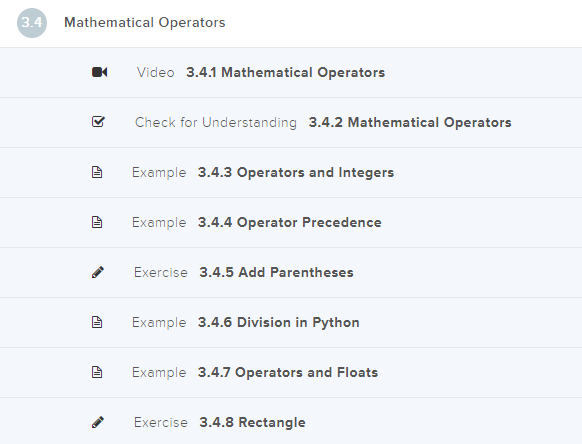Click the document icon for Operators and Integers

97,172
